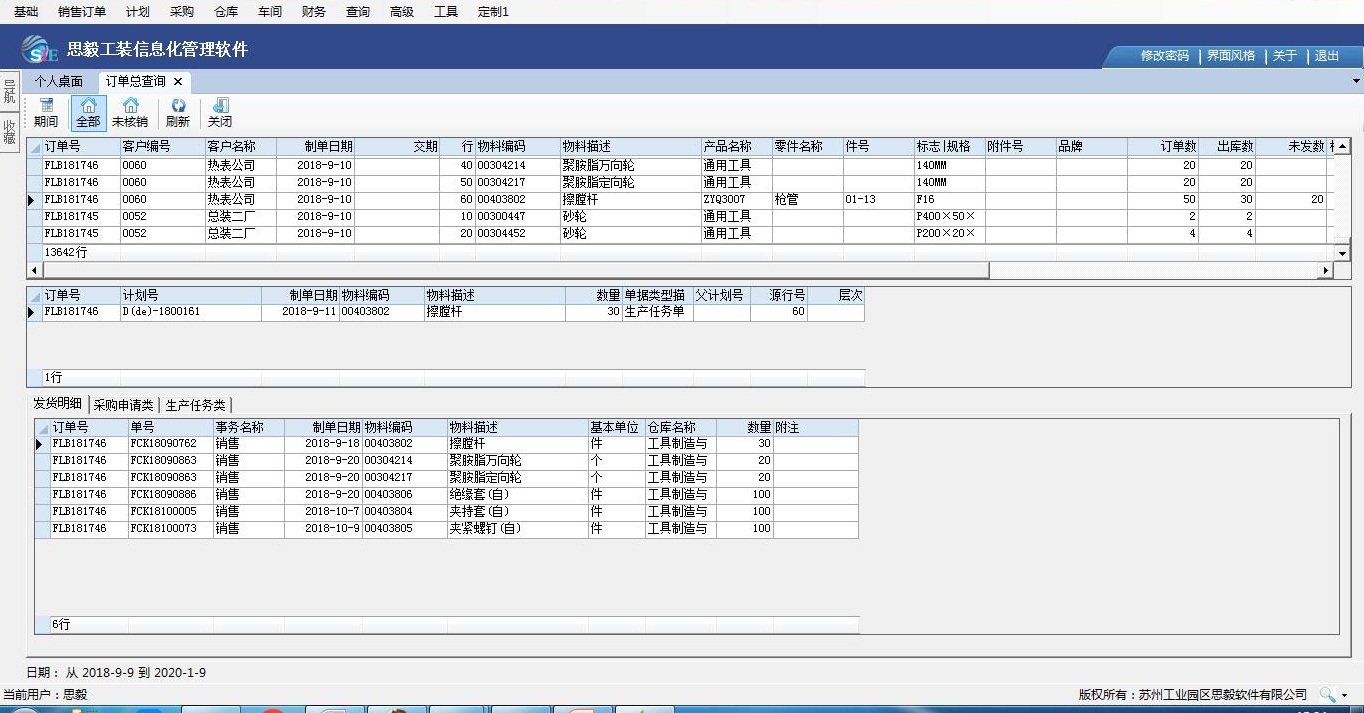This screenshot has height=713, width=1364.
Task: Expand the 导航 side panel
Action: [9, 92]
